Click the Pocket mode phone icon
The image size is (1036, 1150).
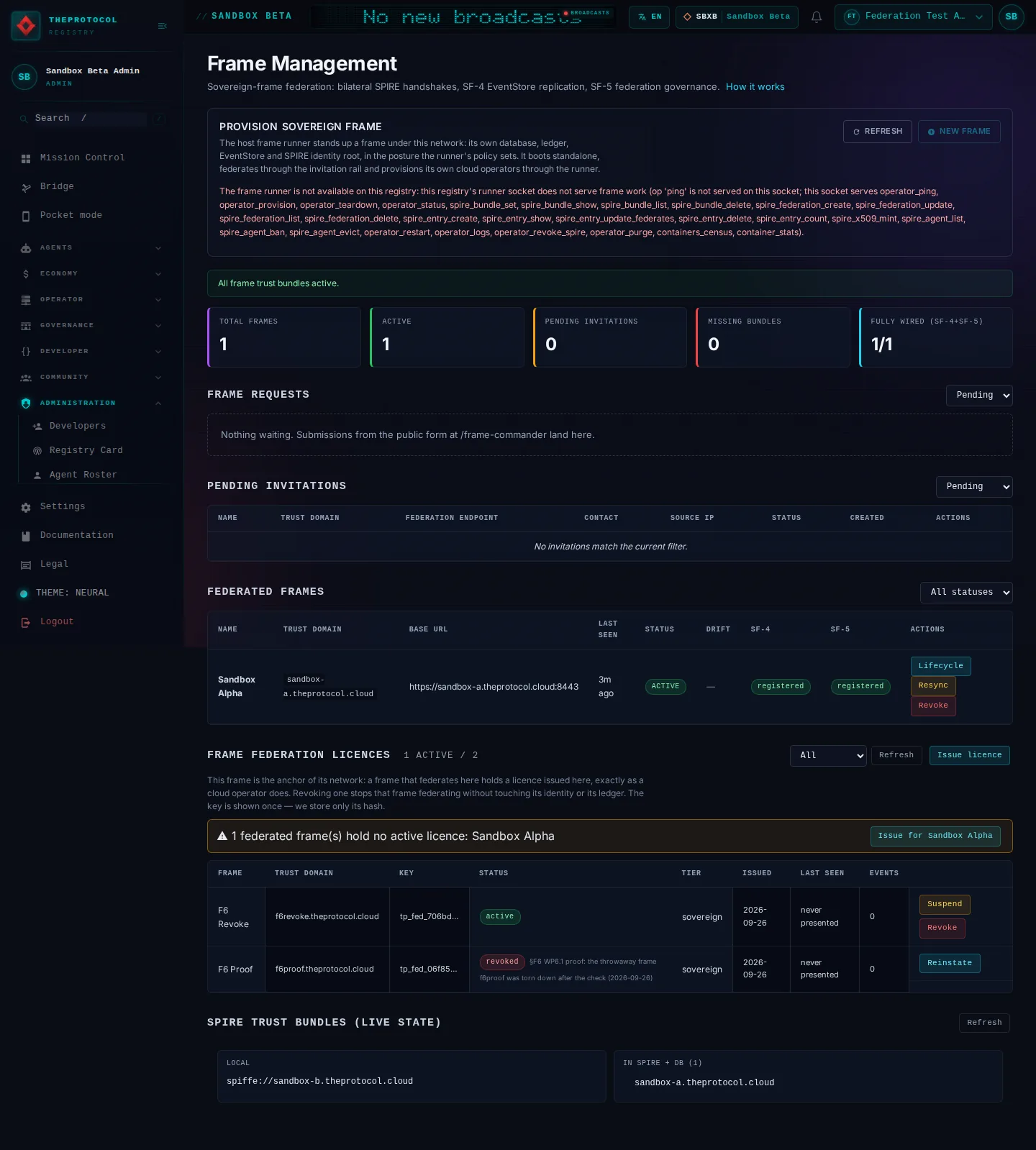tap(26, 216)
